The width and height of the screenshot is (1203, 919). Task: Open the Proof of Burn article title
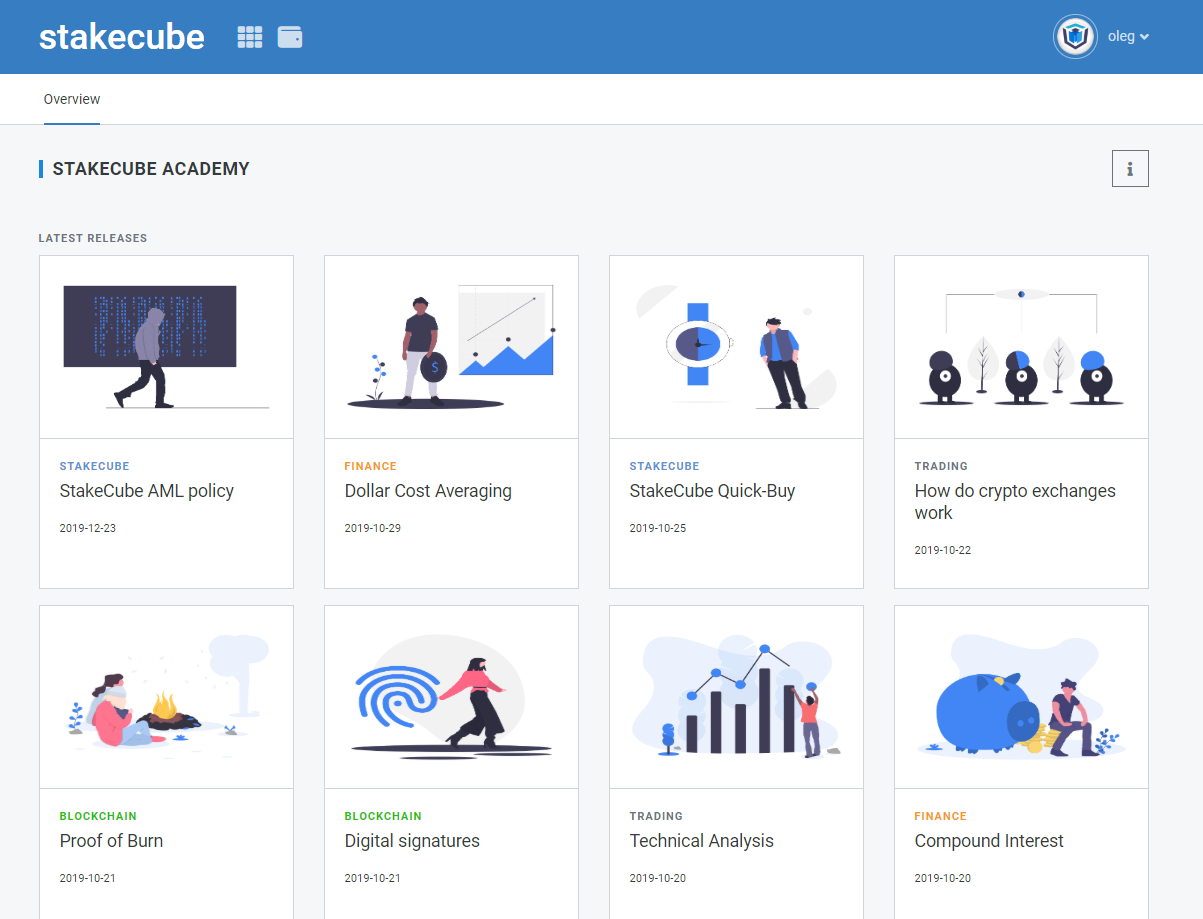[111, 841]
